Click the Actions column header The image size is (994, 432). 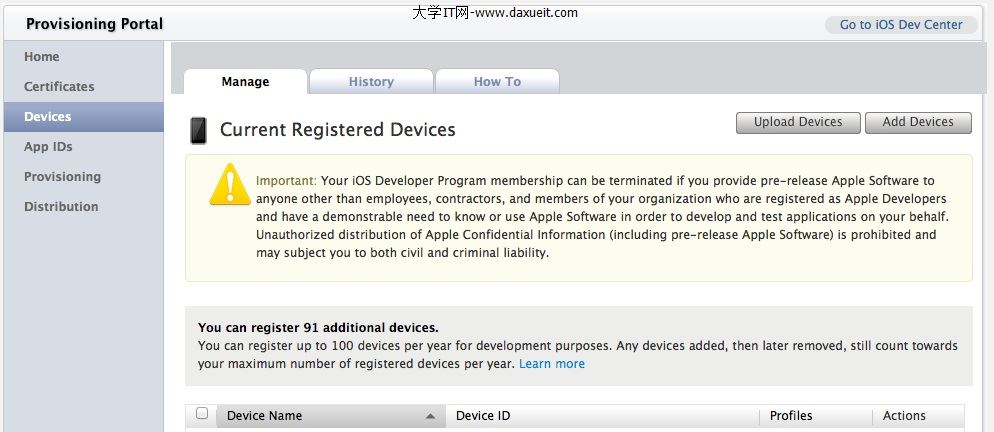pos(904,416)
